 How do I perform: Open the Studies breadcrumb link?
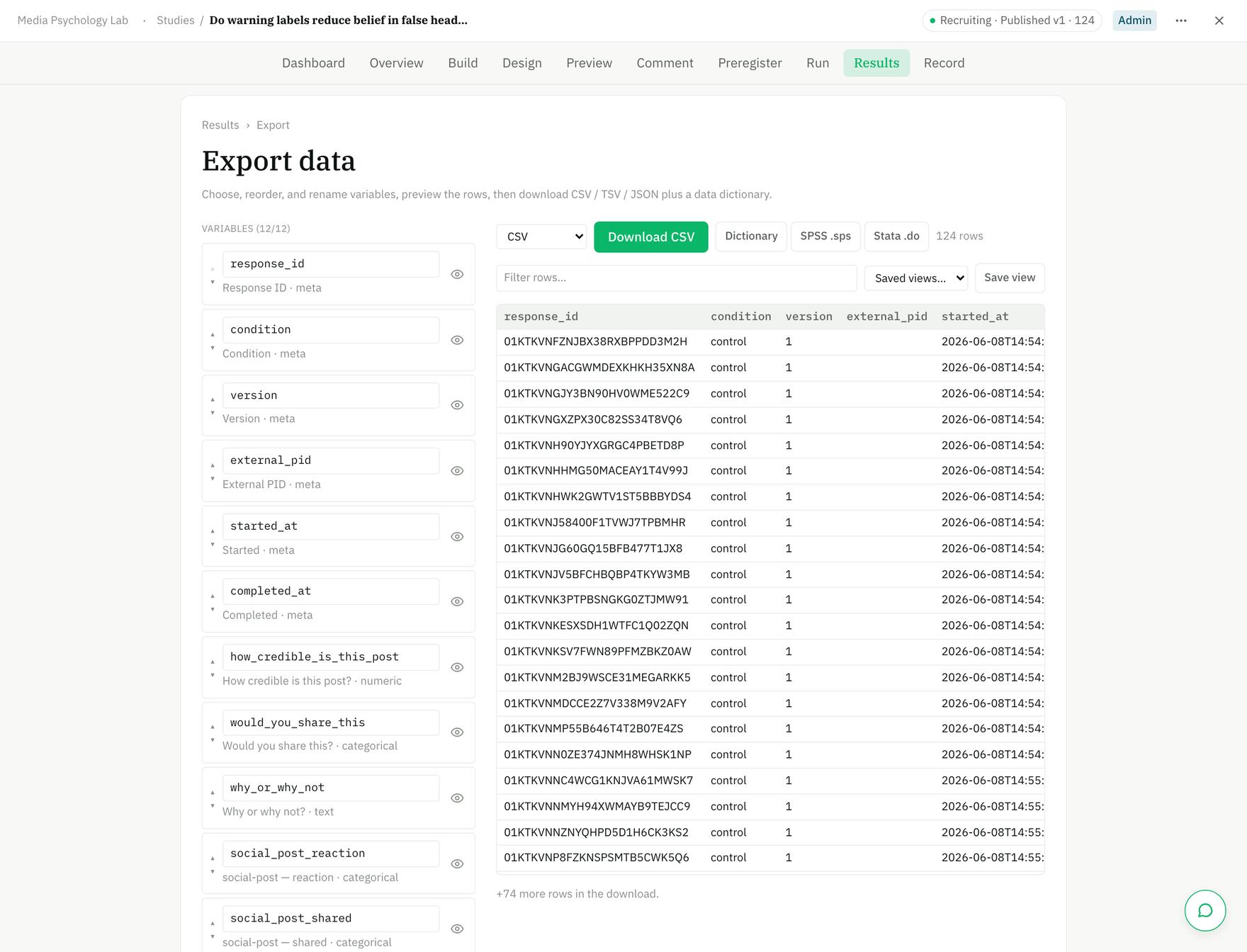pyautogui.click(x=176, y=21)
